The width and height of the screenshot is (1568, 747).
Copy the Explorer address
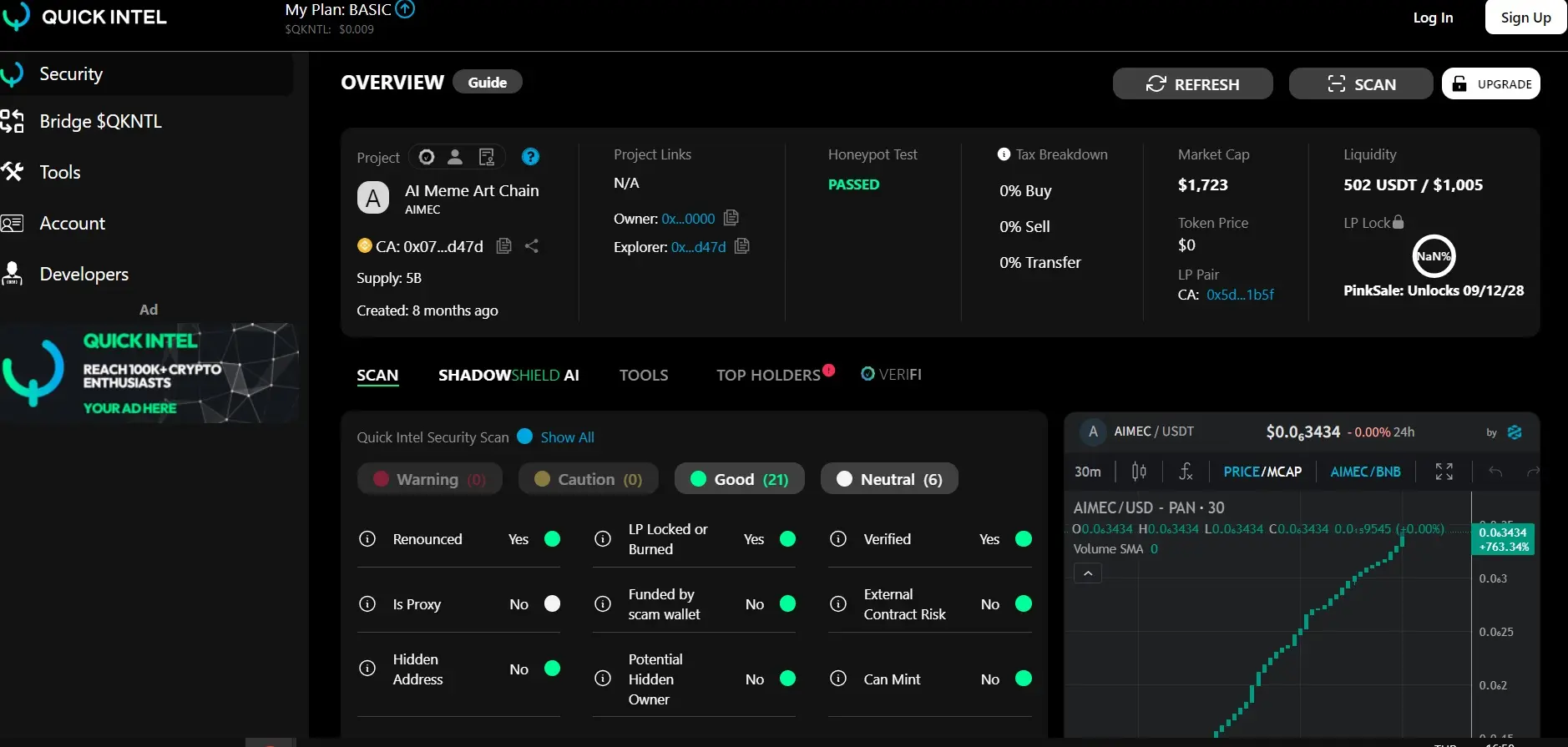tap(741, 246)
